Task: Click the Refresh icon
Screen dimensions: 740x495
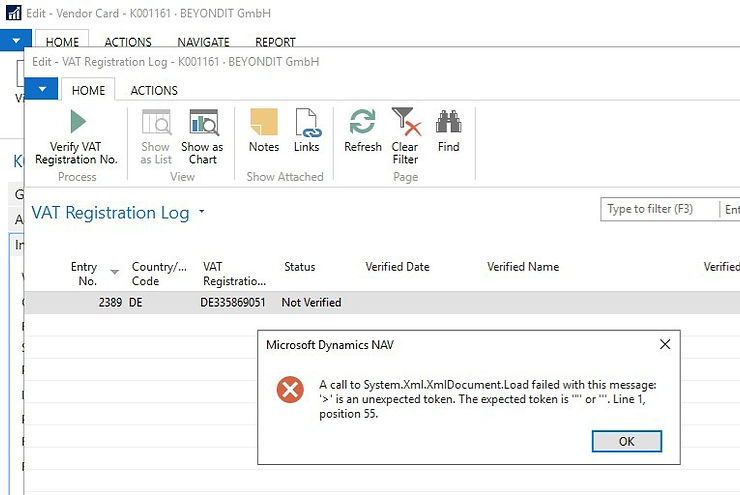Action: click(362, 123)
